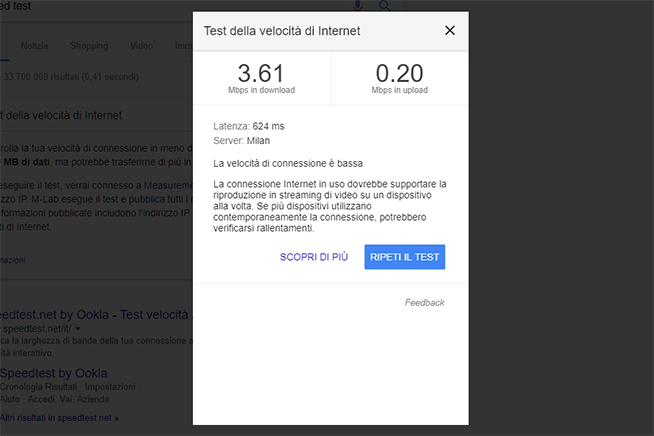Viewport: 654px width, 436px height.
Task: Switch to the Shopping tab
Action: point(89,46)
